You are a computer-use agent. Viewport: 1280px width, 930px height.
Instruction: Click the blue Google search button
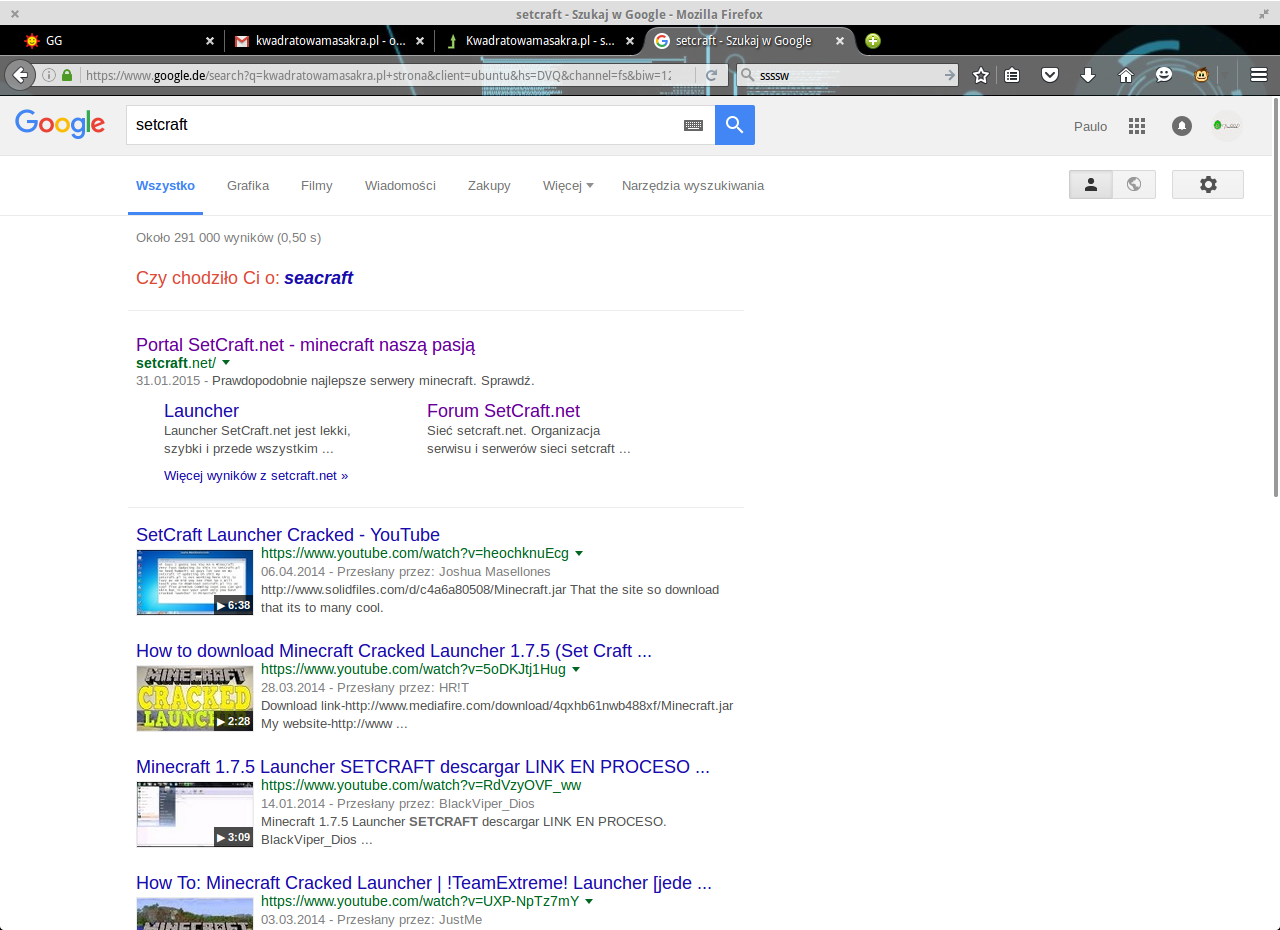pos(734,125)
